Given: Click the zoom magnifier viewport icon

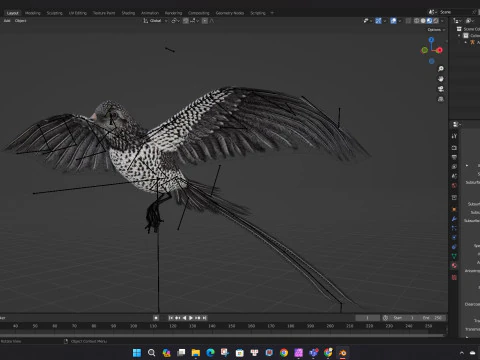Looking at the screenshot, I should pos(441,69).
